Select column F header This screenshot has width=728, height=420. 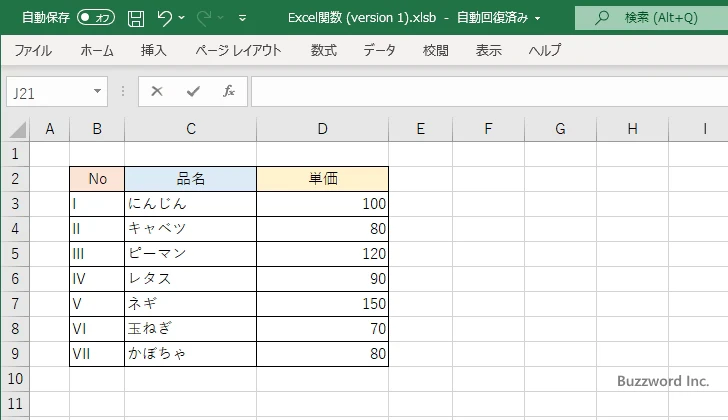coord(488,129)
